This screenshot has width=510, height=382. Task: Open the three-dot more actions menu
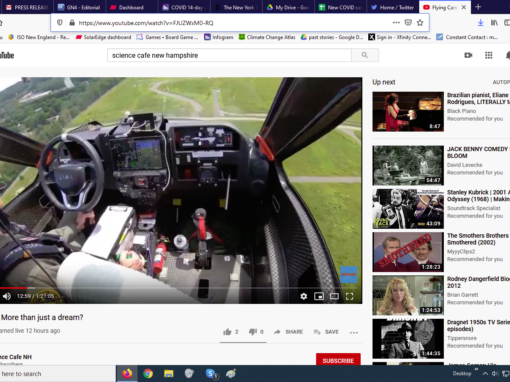354,332
